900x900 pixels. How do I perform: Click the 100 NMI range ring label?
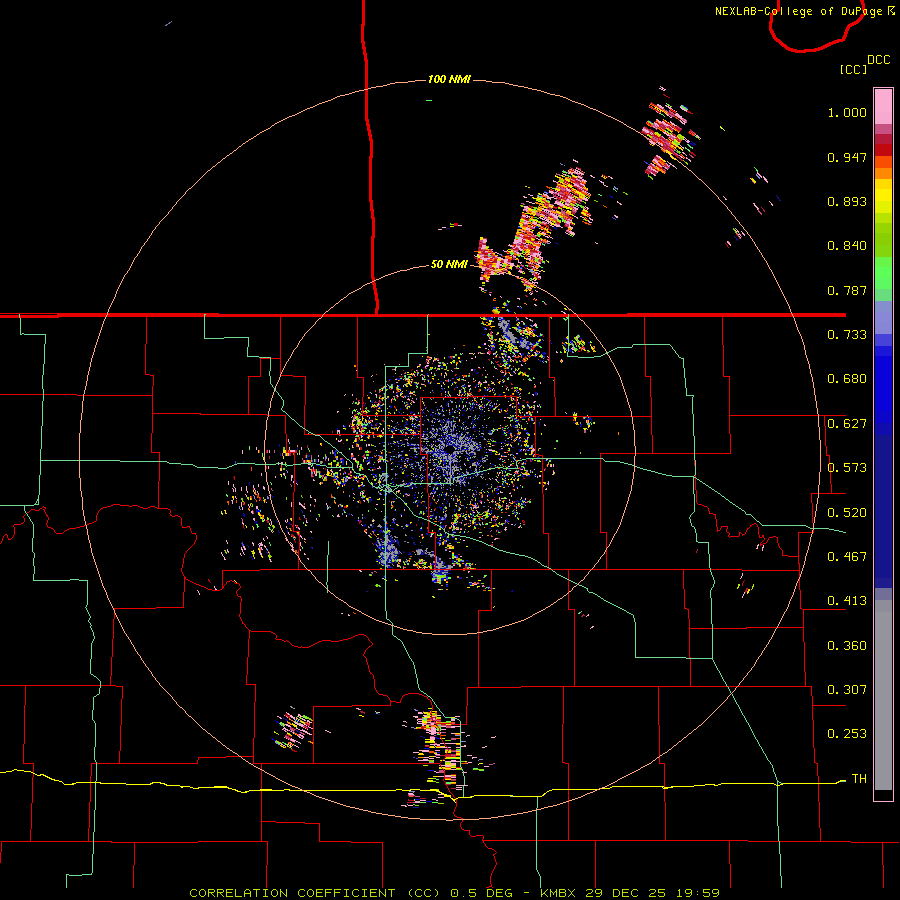coord(449,79)
